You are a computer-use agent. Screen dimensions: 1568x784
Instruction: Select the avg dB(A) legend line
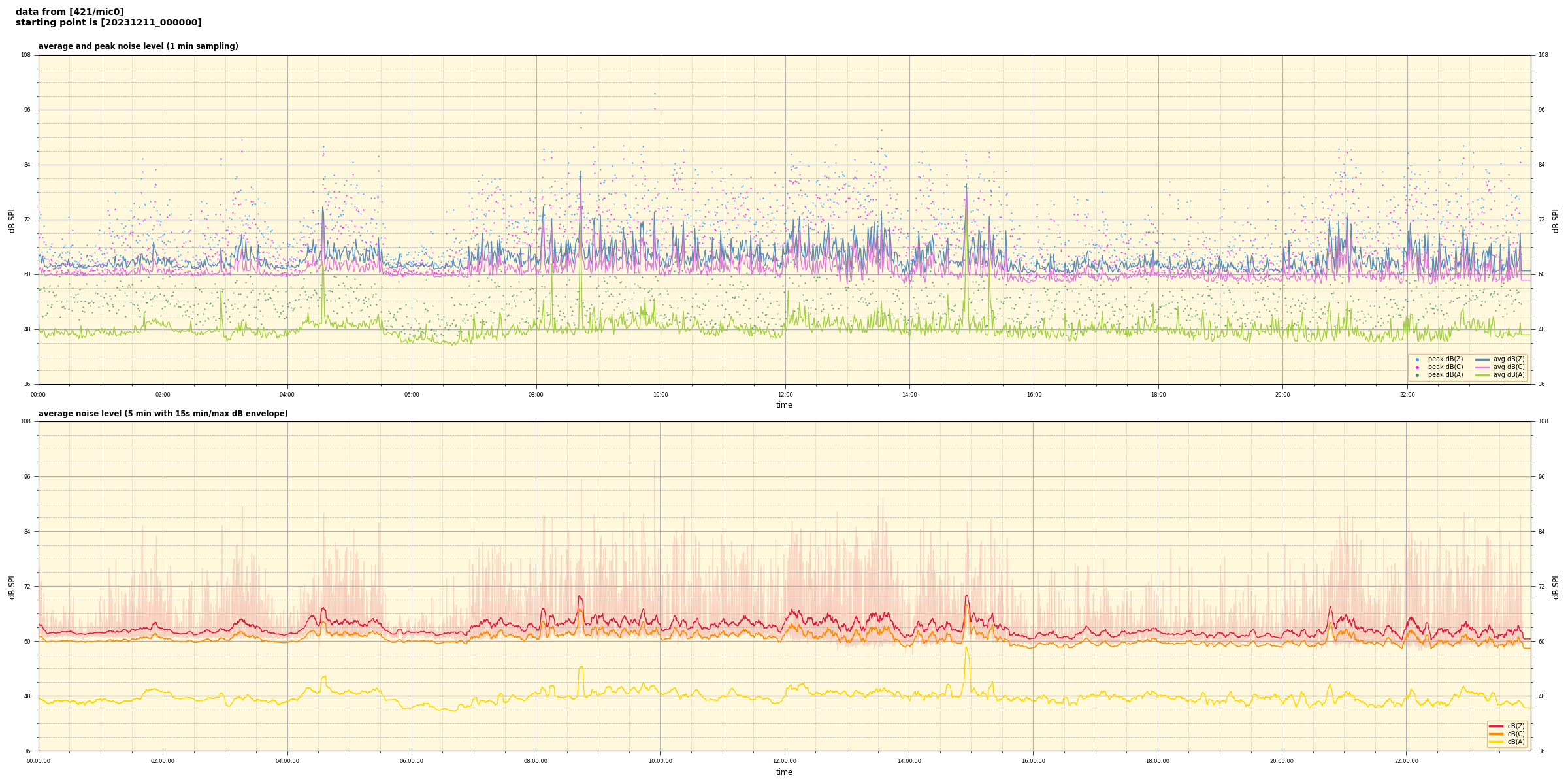[x=1482, y=375]
